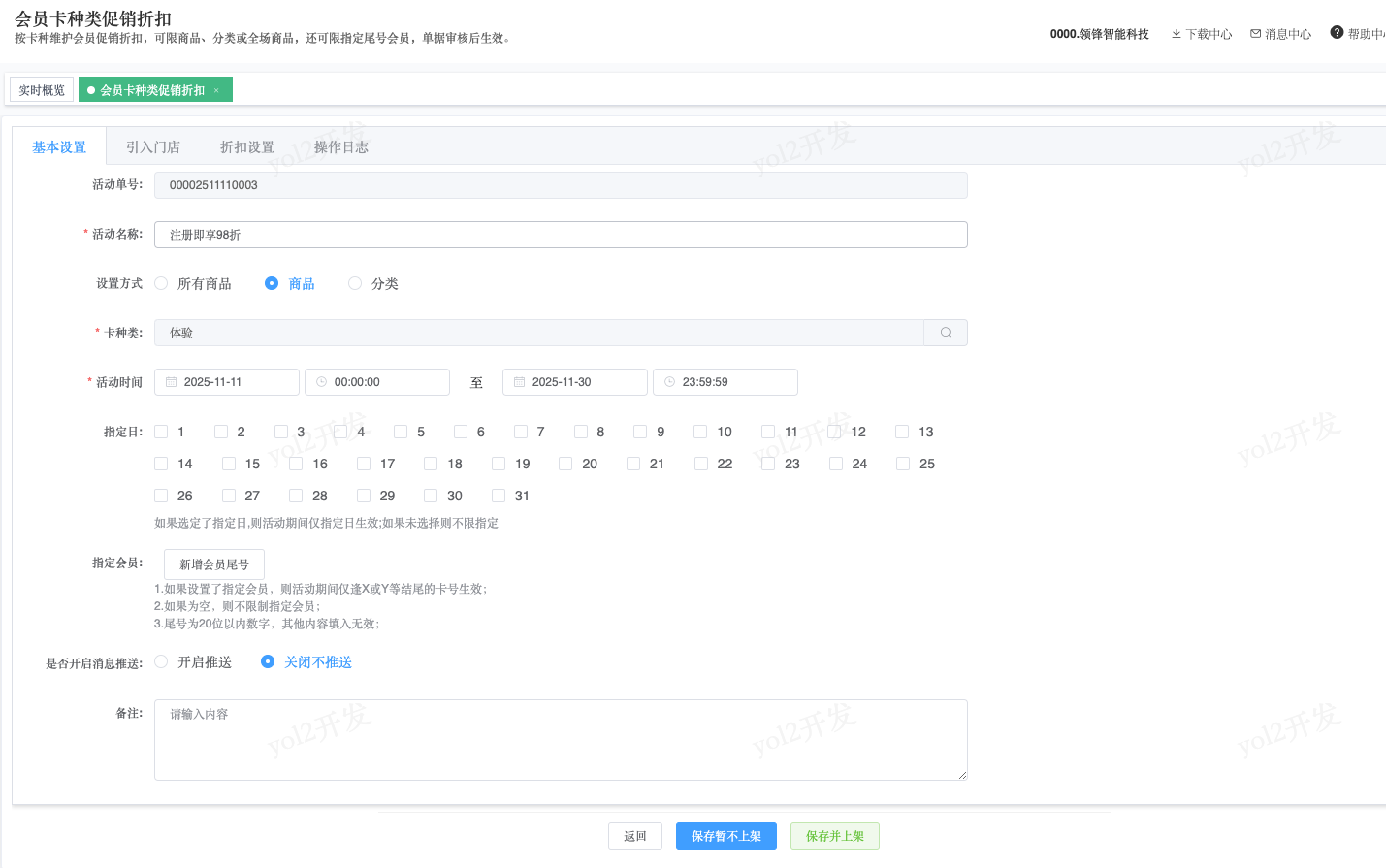Image resolution: width=1386 pixels, height=868 pixels.
Task: Click the 保存并上架 button
Action: (835, 836)
